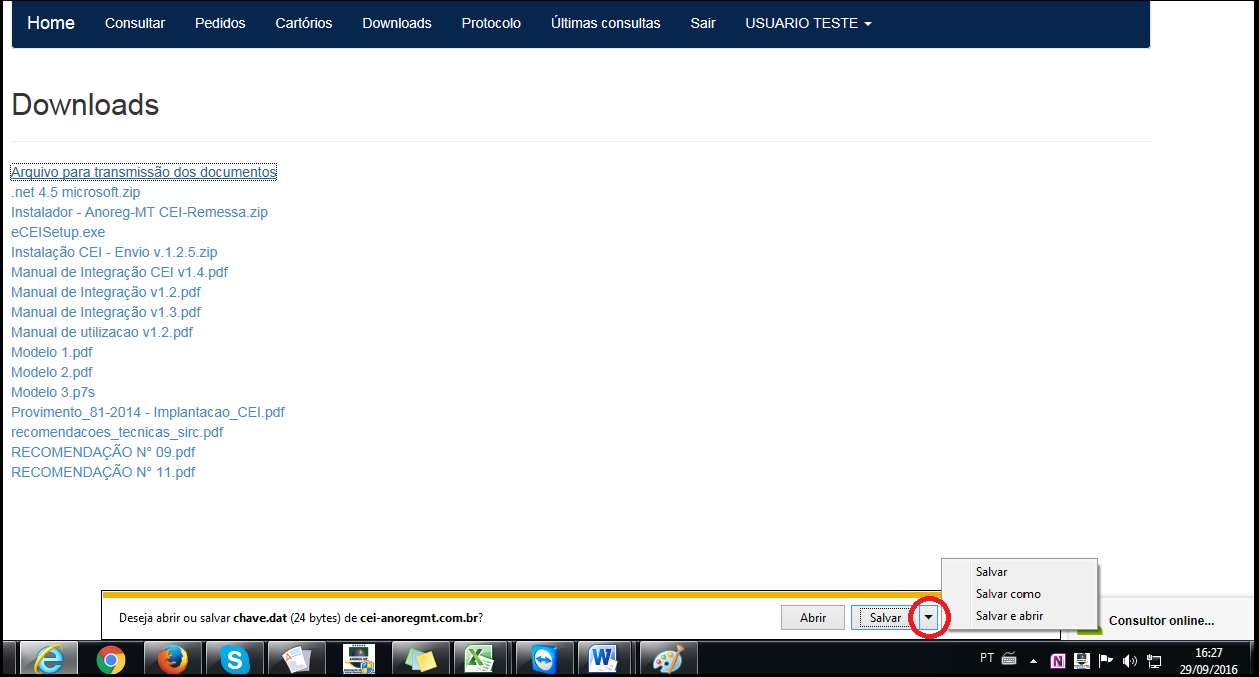Open Modelo 2.pdf link
1259x677 pixels.
52,372
